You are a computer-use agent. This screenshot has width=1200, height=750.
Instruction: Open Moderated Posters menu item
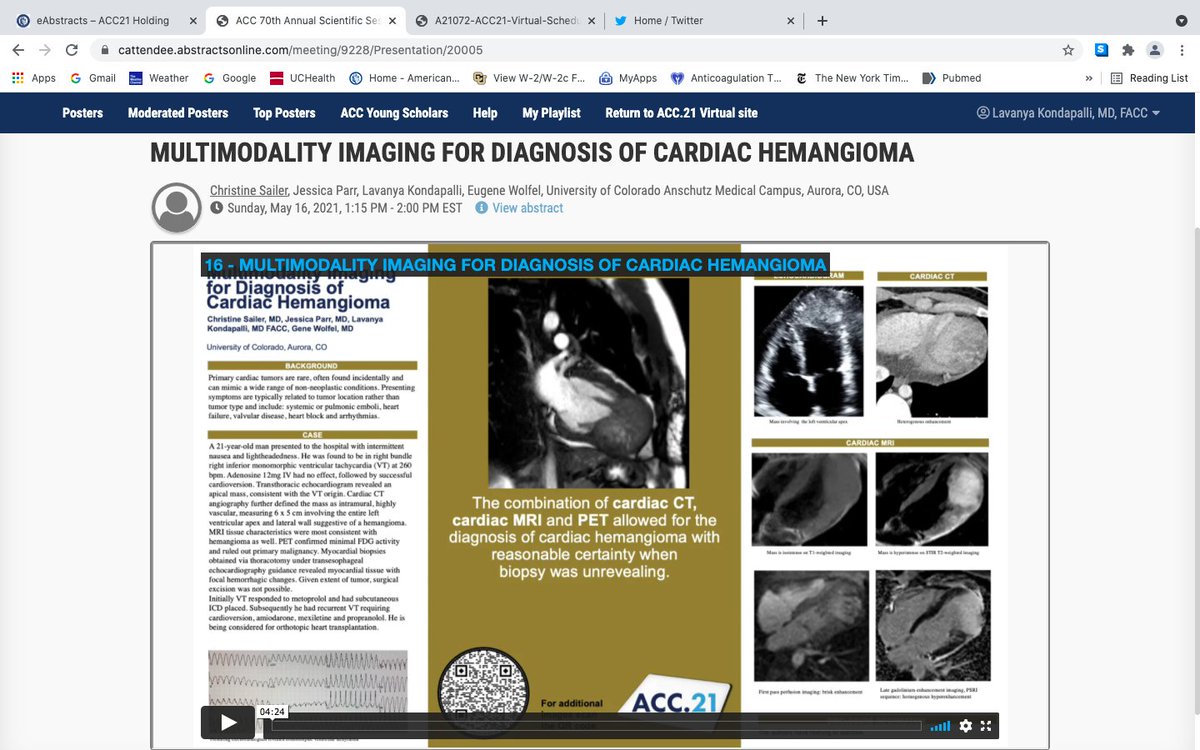178,113
